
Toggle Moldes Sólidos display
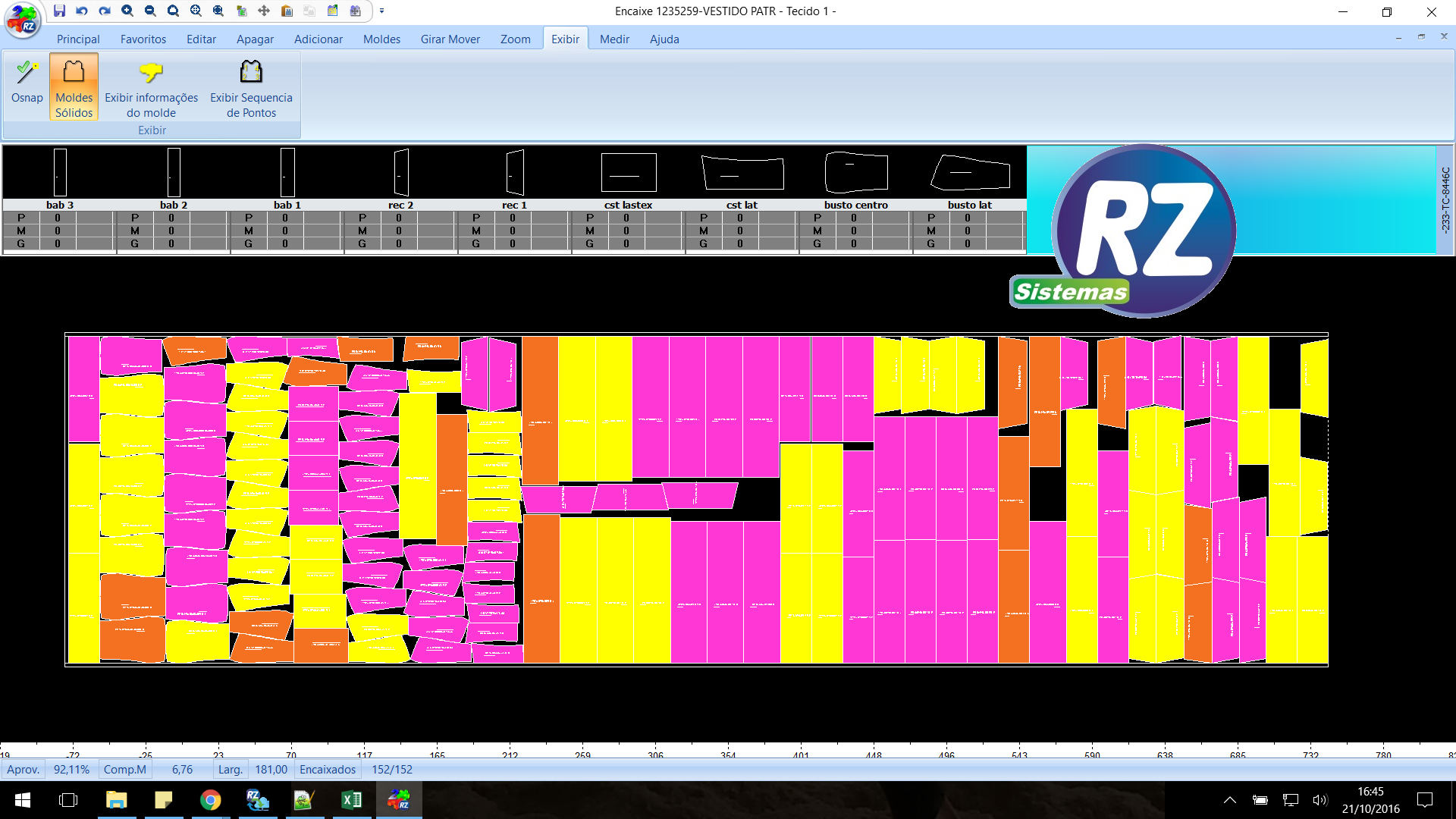(x=74, y=86)
